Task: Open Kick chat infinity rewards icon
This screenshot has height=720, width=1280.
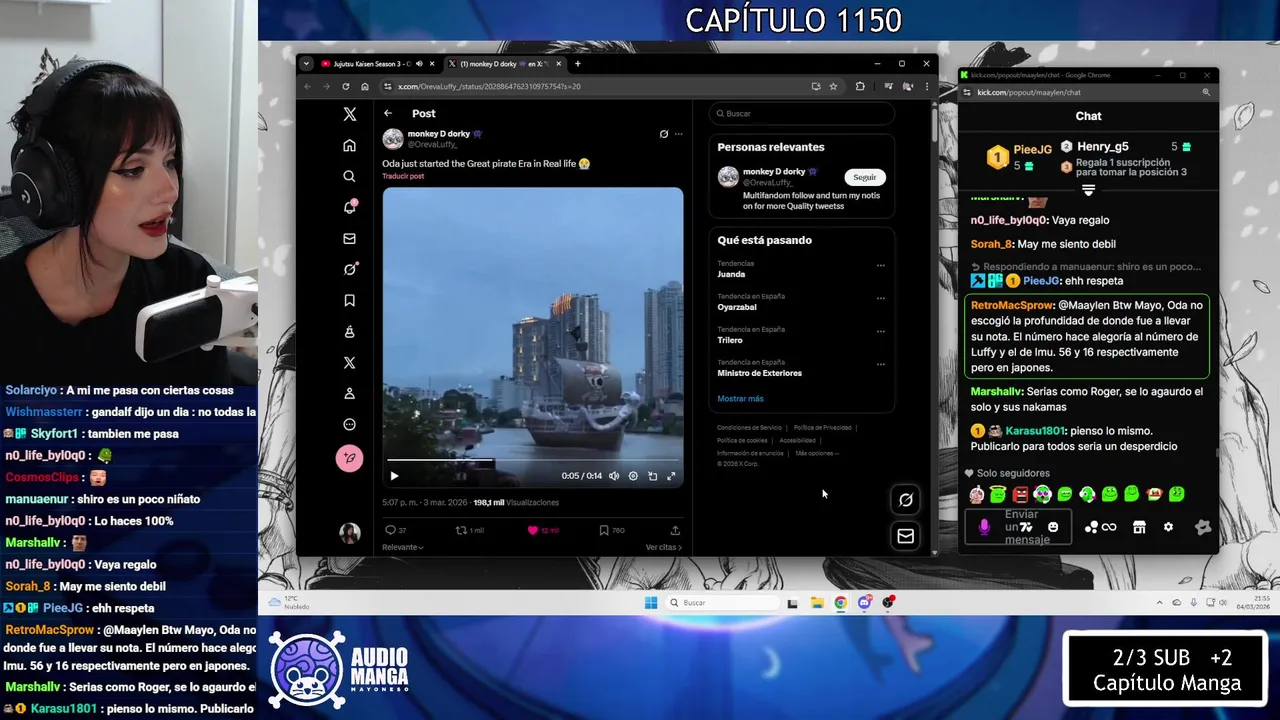Action: pyautogui.click(x=1109, y=527)
